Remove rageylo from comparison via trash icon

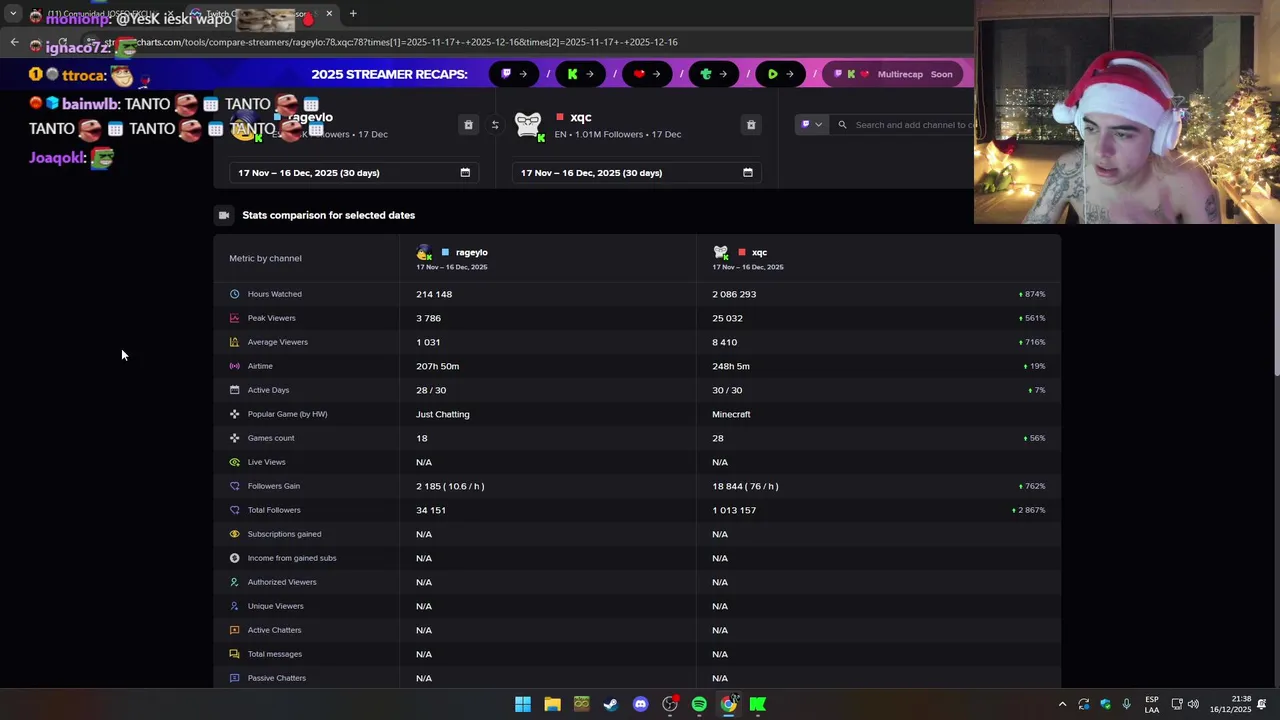pyautogui.click(x=468, y=125)
